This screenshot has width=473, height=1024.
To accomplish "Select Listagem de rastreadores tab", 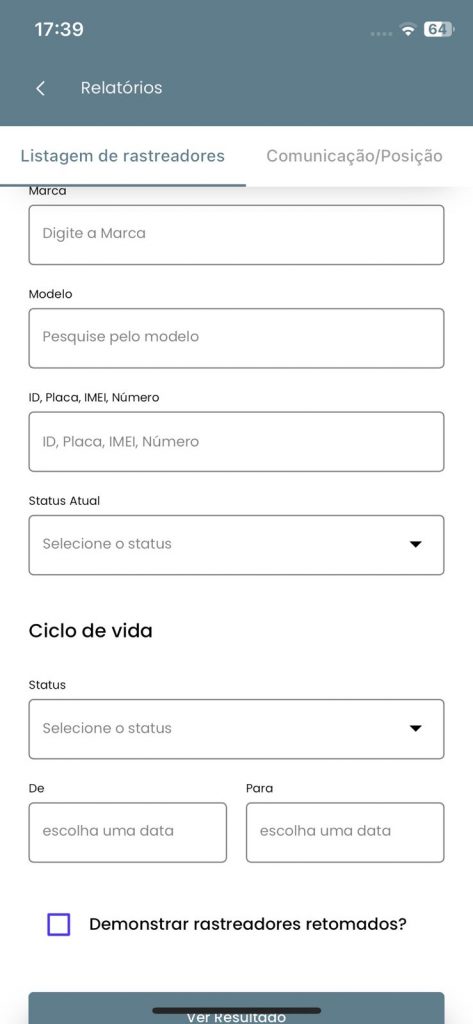I will [123, 156].
